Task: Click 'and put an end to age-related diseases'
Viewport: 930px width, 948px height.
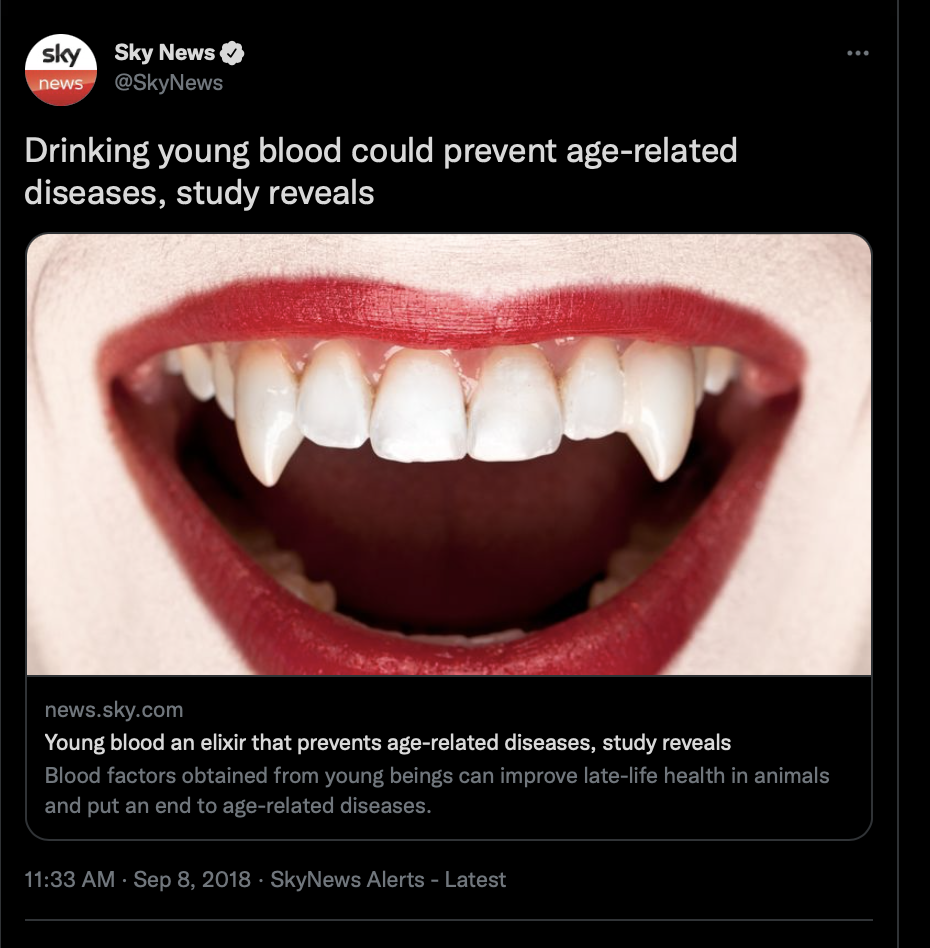Action: pos(238,806)
